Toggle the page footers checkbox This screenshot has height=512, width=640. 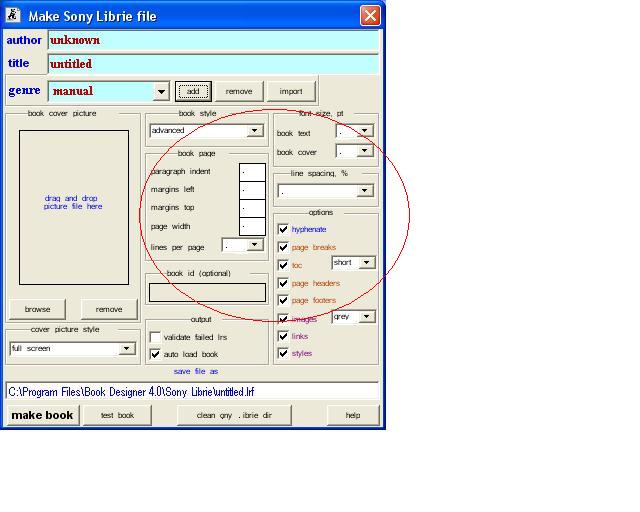[283, 301]
